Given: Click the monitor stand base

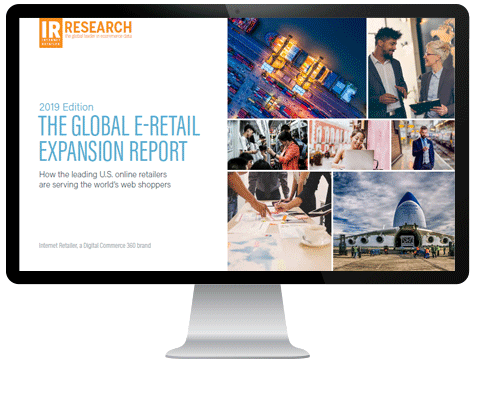Looking at the screenshot, I should (237, 352).
